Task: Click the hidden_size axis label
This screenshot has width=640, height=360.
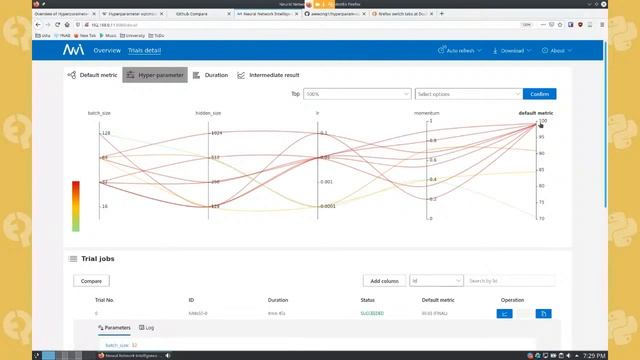Action: pyautogui.click(x=208, y=113)
